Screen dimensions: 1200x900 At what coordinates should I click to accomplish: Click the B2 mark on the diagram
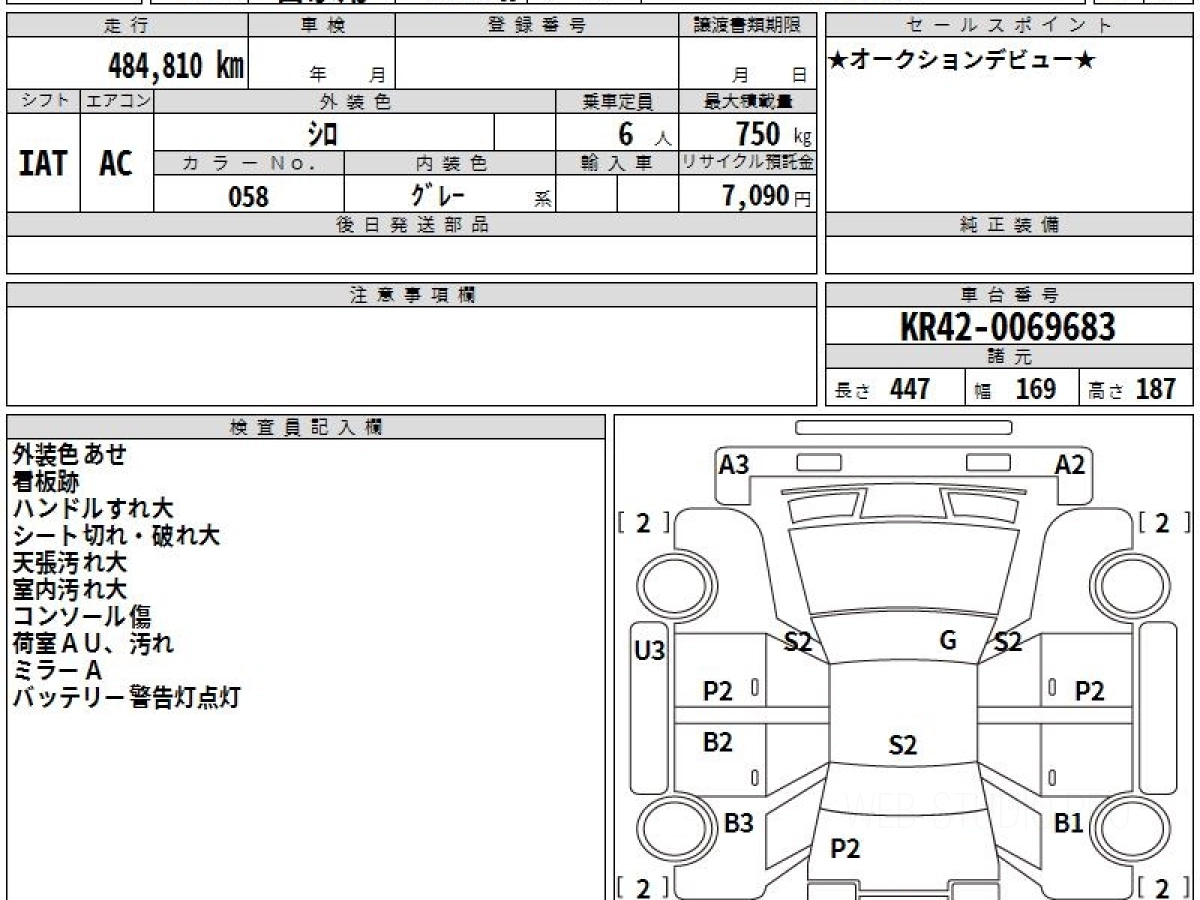(717, 742)
